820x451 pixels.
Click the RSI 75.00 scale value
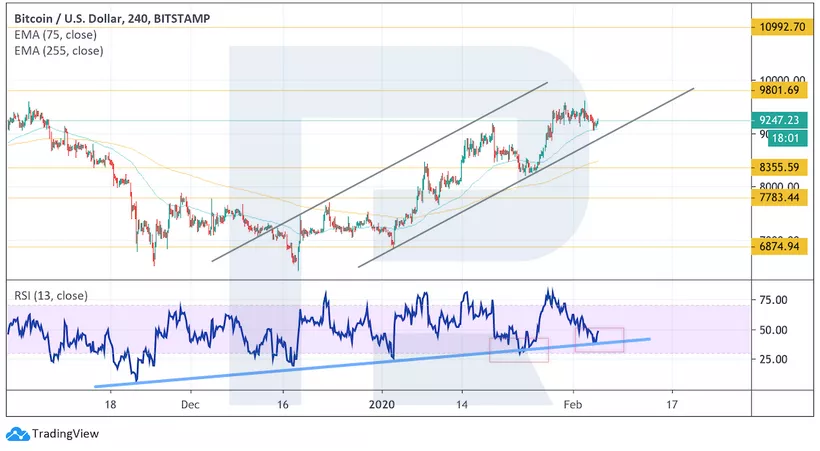[x=774, y=300]
